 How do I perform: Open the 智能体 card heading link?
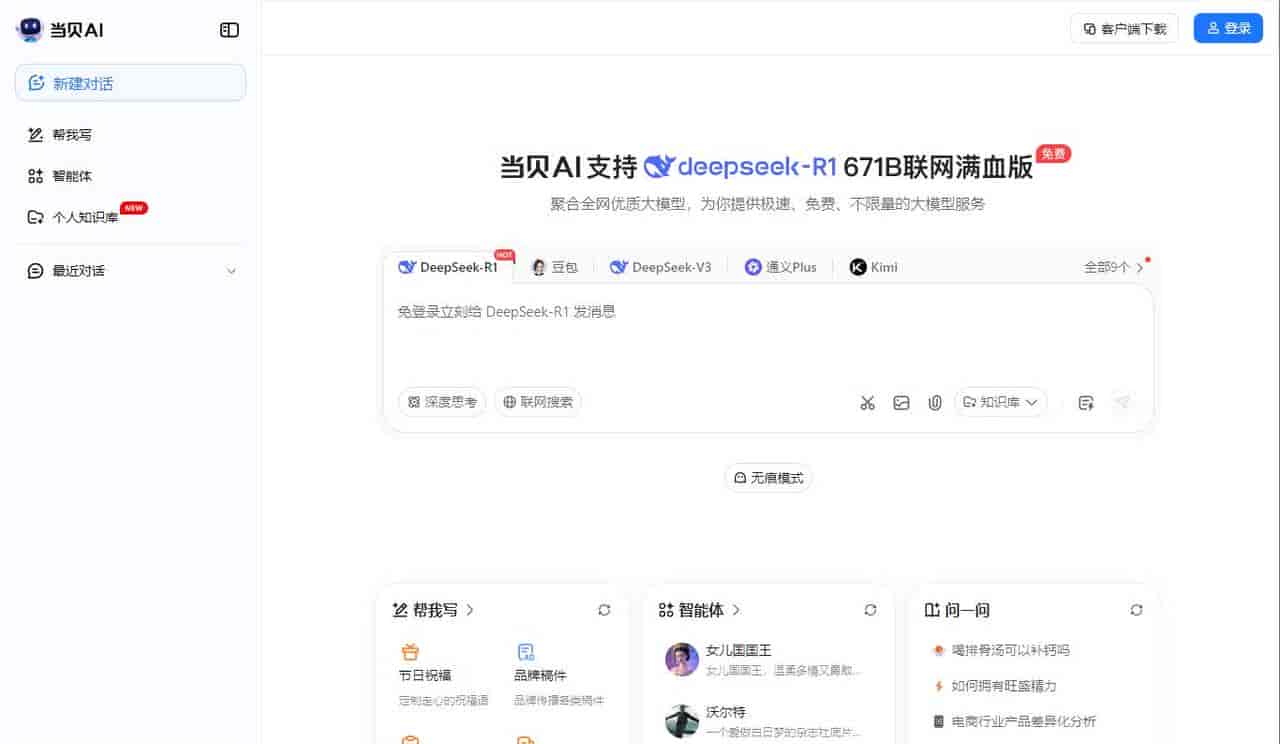coord(700,610)
